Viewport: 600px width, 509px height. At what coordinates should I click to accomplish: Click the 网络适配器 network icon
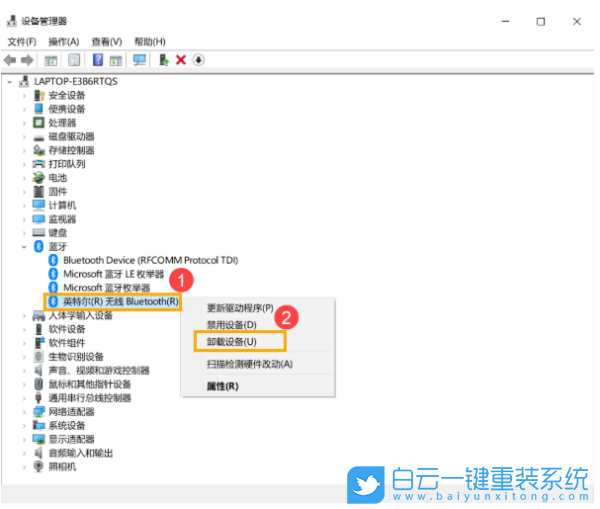pyautogui.click(x=39, y=412)
